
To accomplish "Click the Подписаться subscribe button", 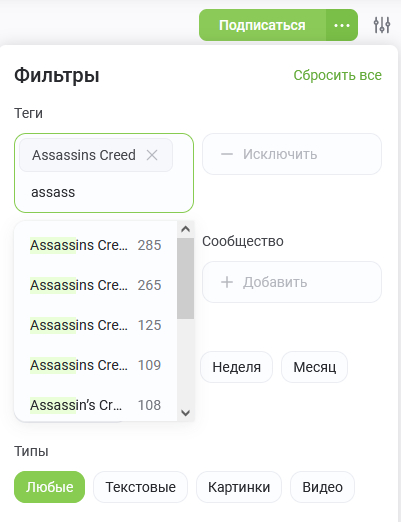I will click(262, 25).
